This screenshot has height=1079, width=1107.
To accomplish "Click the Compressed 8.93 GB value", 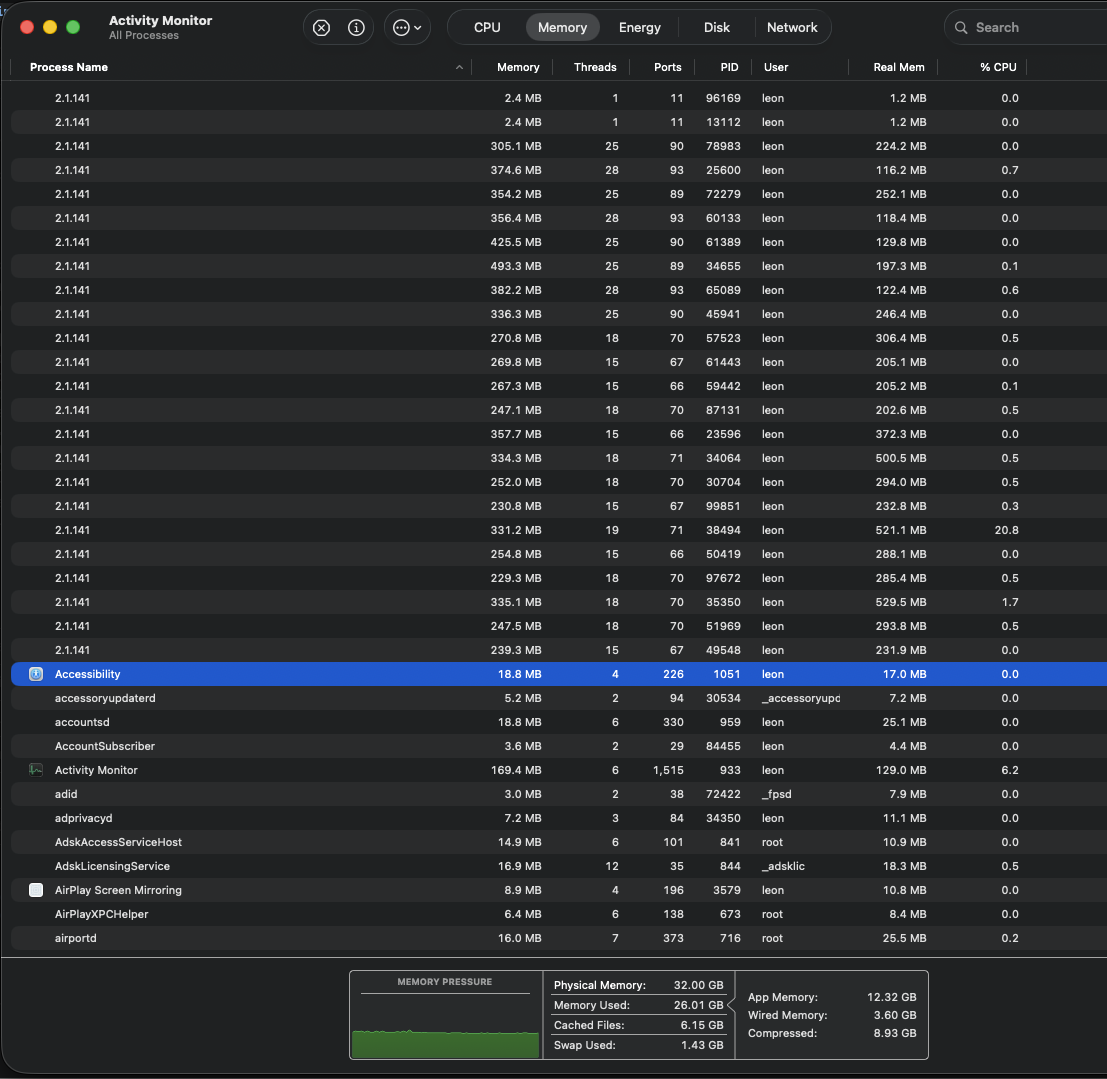I will (x=894, y=1033).
